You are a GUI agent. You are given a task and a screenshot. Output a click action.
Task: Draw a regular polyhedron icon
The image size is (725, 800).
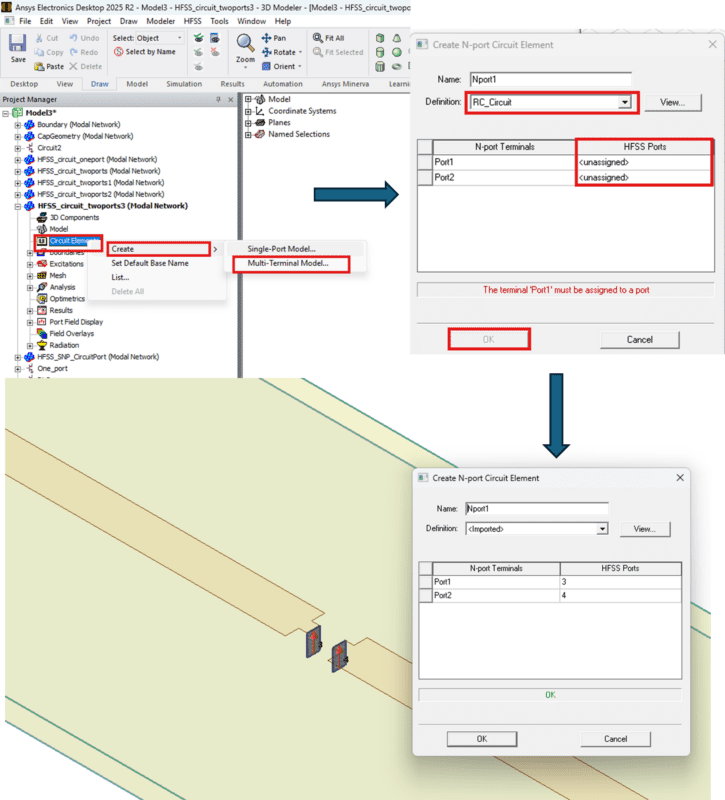(380, 66)
